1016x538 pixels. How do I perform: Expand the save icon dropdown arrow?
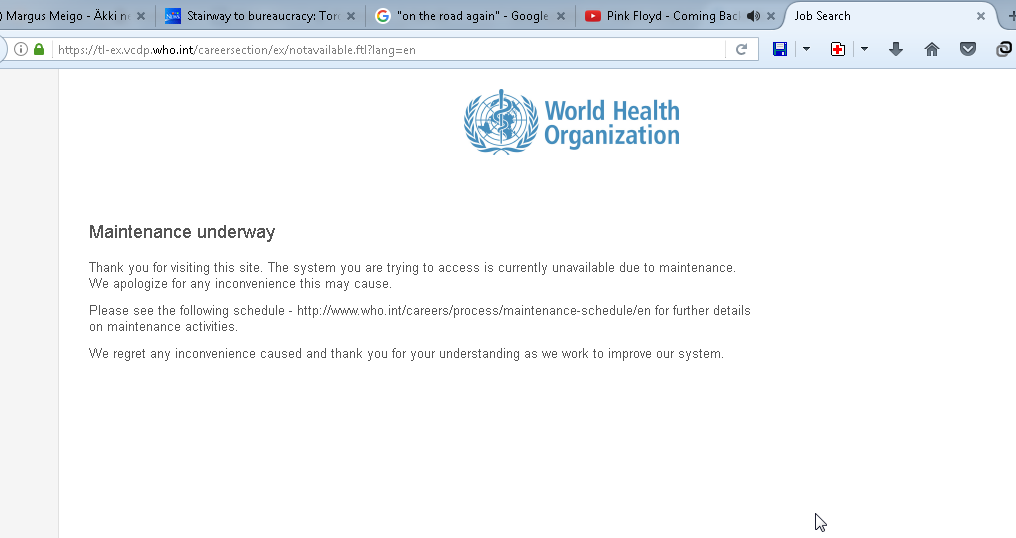806,49
